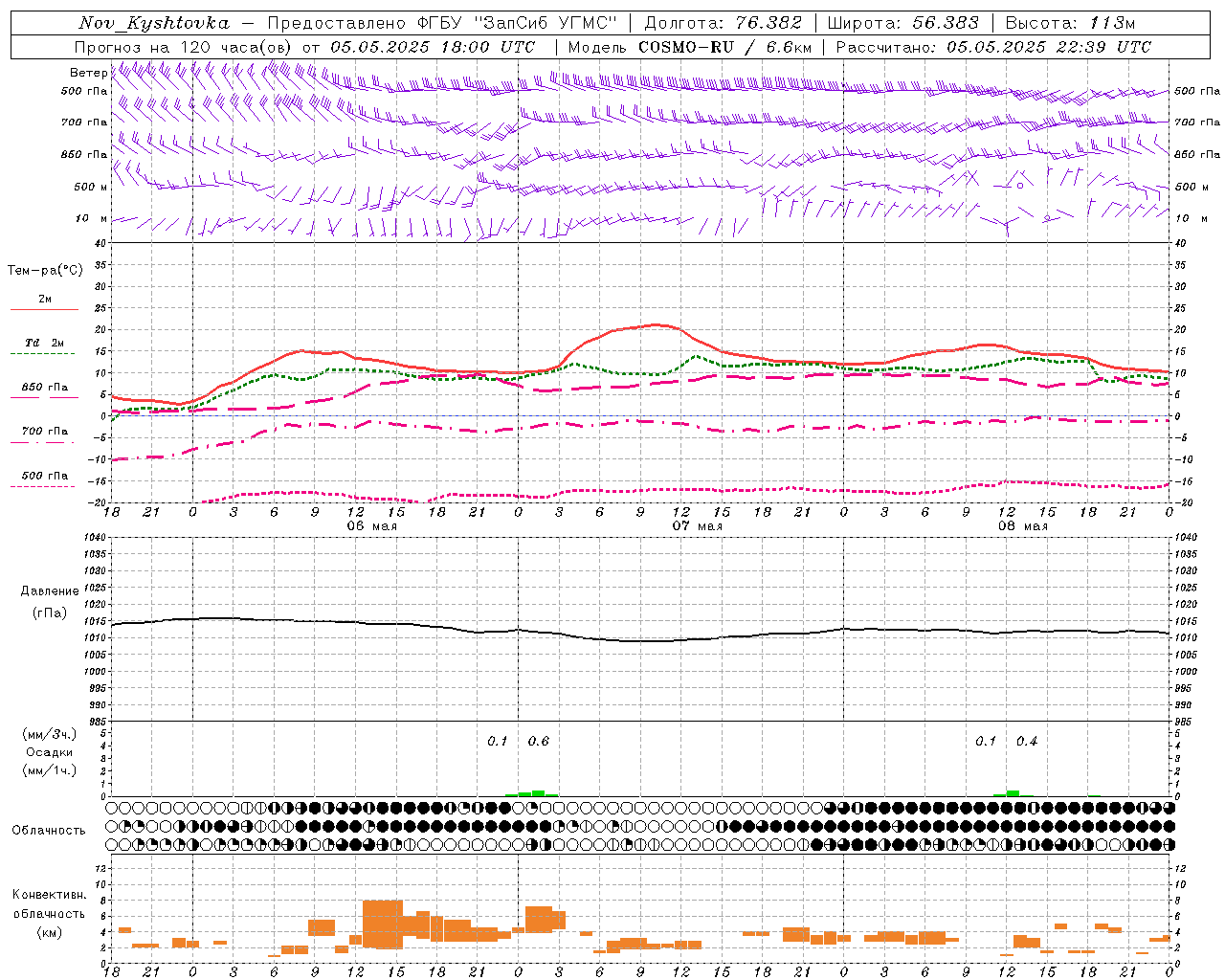The width and height of the screenshot is (1225, 980).
Task: Click the Прогноз на 120 часа(ов) text
Action: coord(185,47)
